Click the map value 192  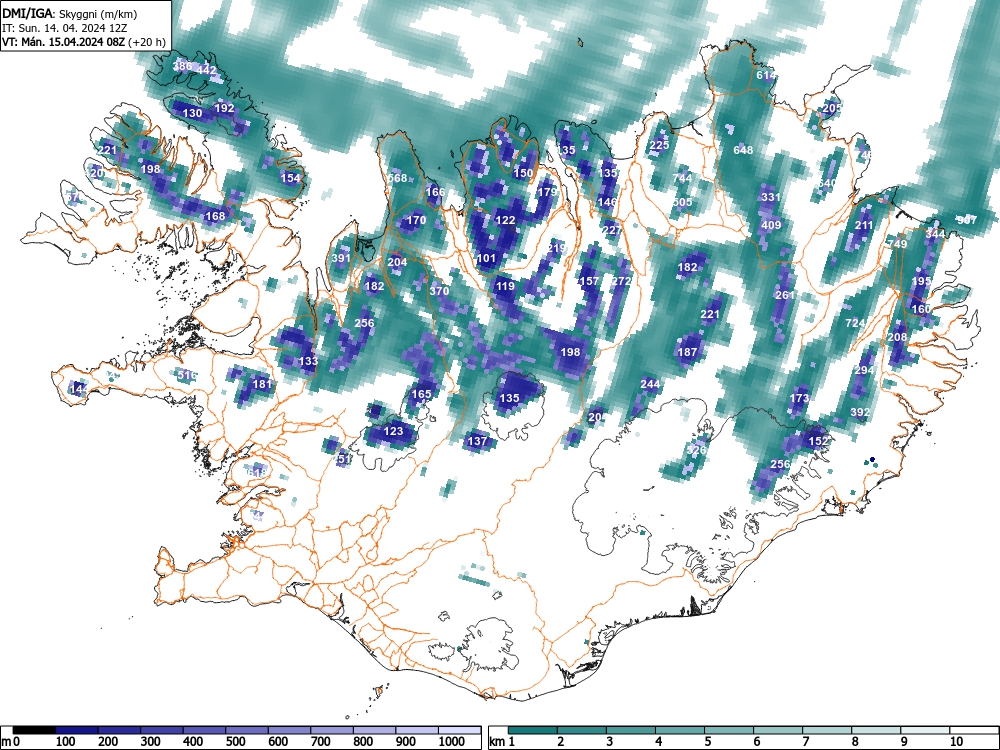(224, 108)
